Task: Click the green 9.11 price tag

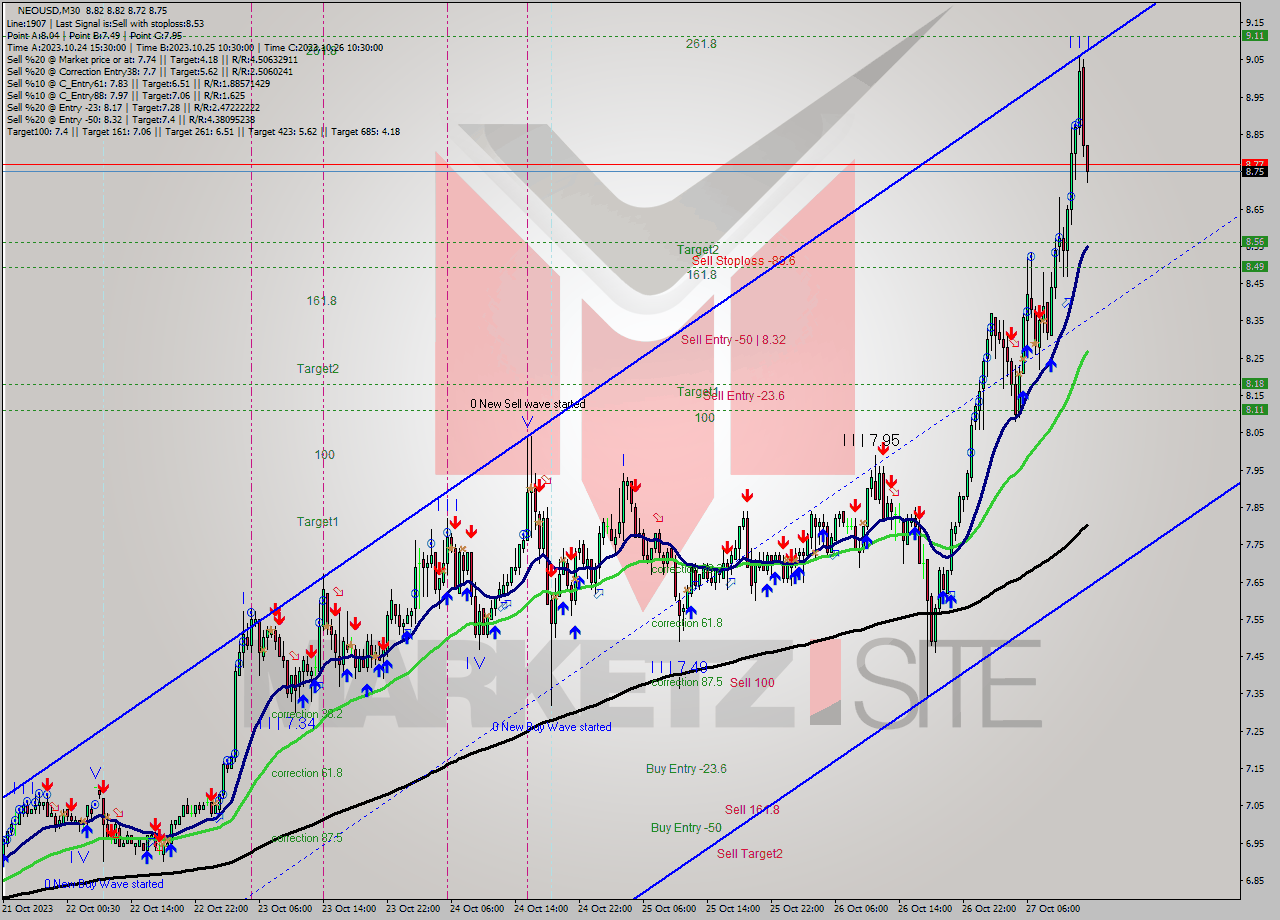Action: 1255,36
